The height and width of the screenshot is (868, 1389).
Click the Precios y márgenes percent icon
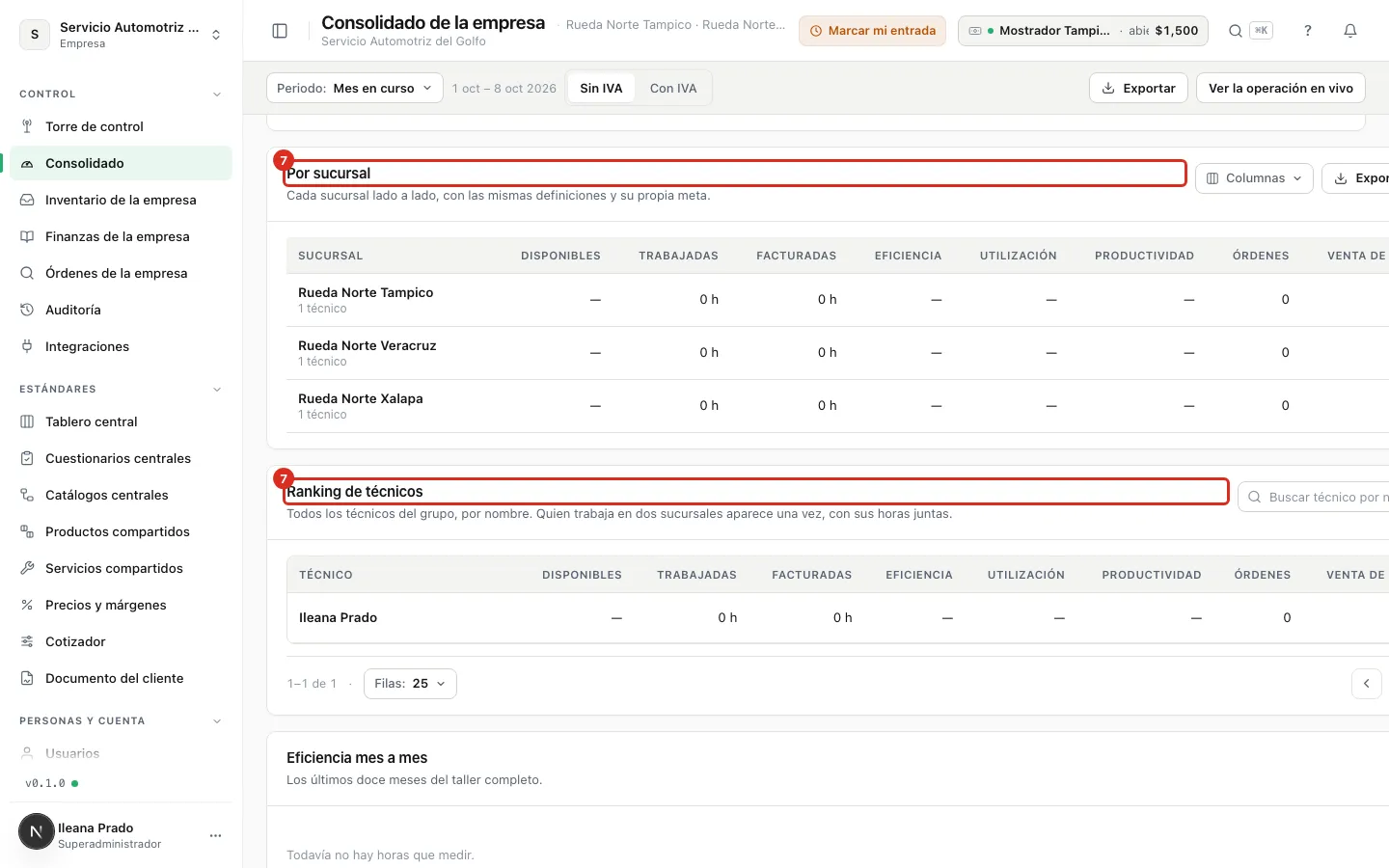pos(27,605)
